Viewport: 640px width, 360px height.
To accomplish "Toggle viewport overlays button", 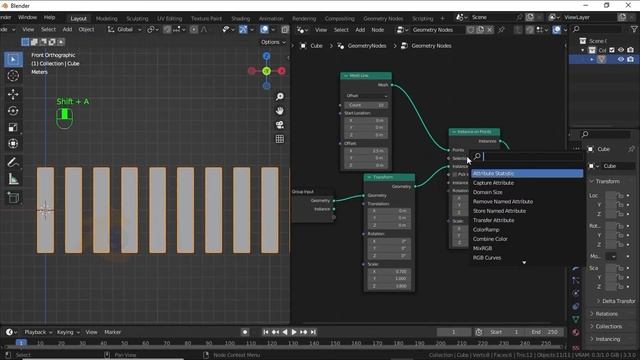I will (264, 29).
